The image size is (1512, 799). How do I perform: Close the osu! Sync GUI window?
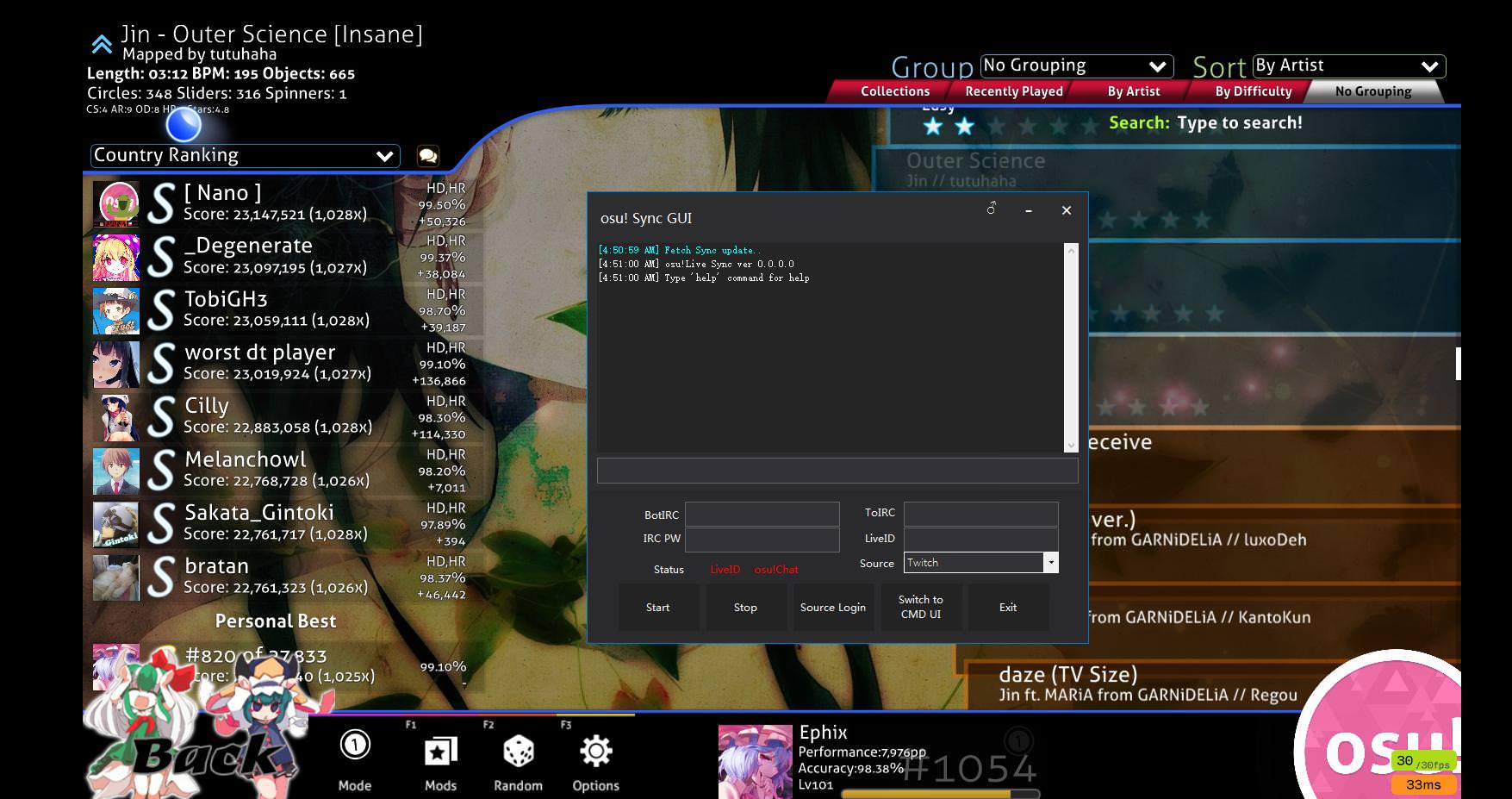(x=1067, y=210)
